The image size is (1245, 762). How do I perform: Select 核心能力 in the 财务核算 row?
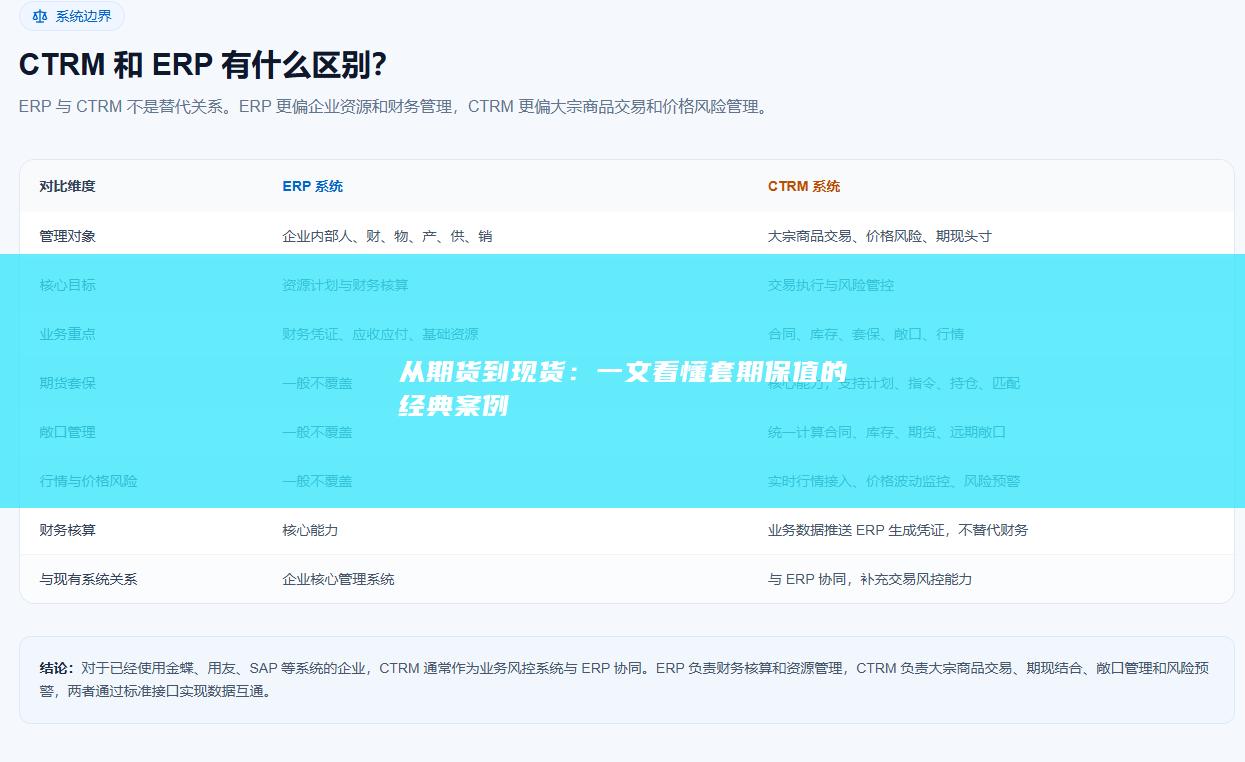[x=310, y=530]
